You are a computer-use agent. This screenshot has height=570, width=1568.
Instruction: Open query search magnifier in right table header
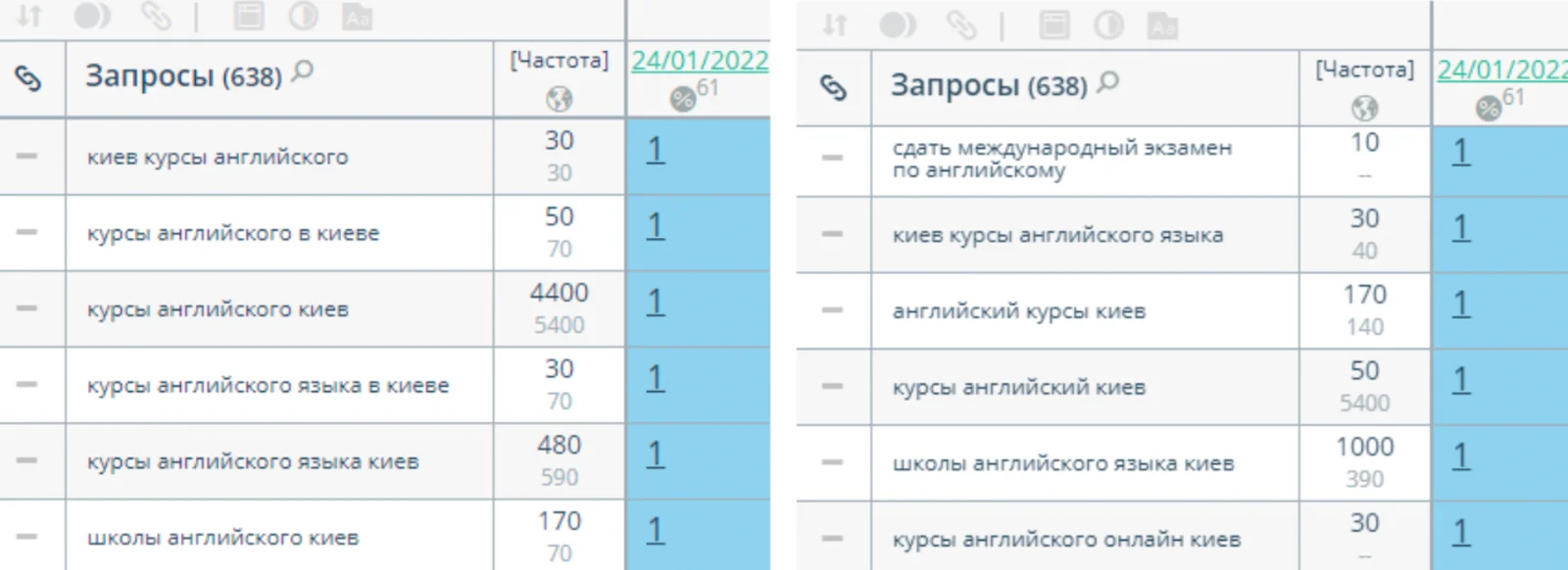1108,82
